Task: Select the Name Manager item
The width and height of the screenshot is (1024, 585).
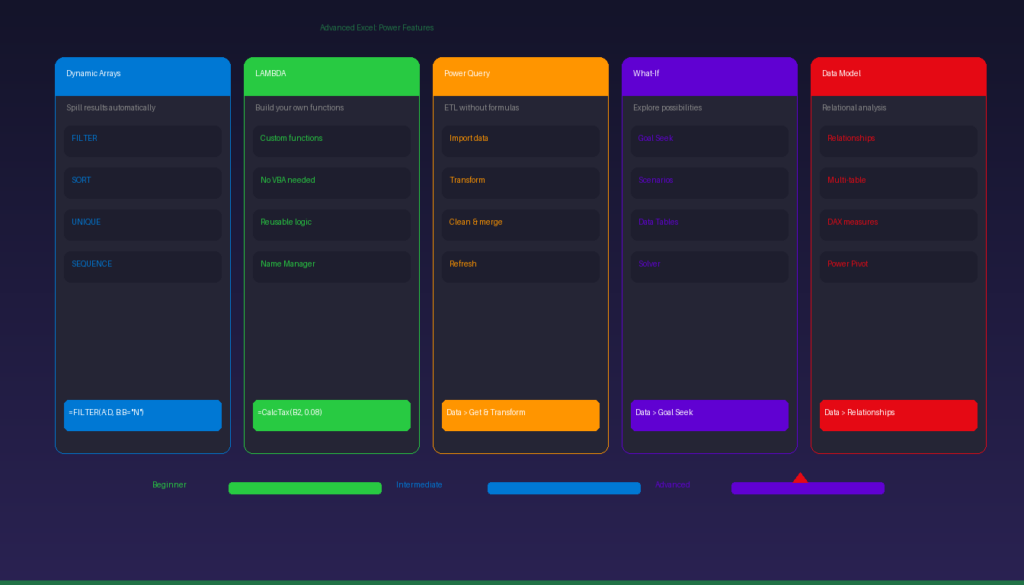Action: pyautogui.click(x=332, y=266)
